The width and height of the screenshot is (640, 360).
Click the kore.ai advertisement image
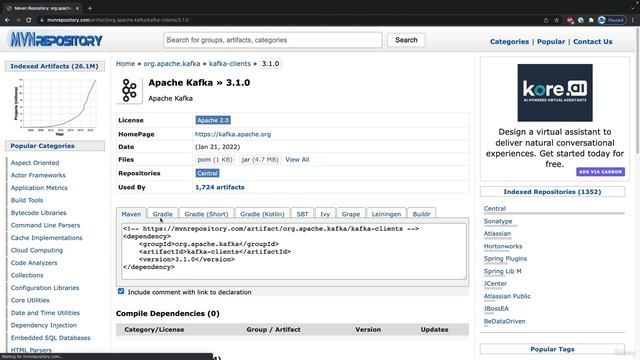(x=555, y=93)
